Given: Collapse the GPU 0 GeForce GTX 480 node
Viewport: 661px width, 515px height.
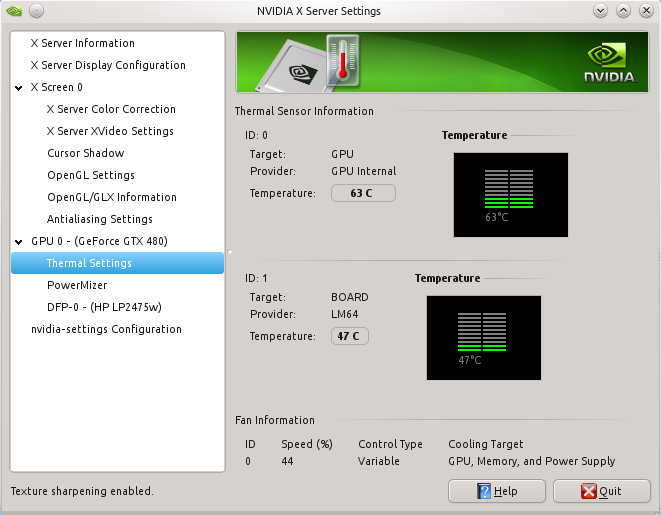Looking at the screenshot, I should point(19,241).
